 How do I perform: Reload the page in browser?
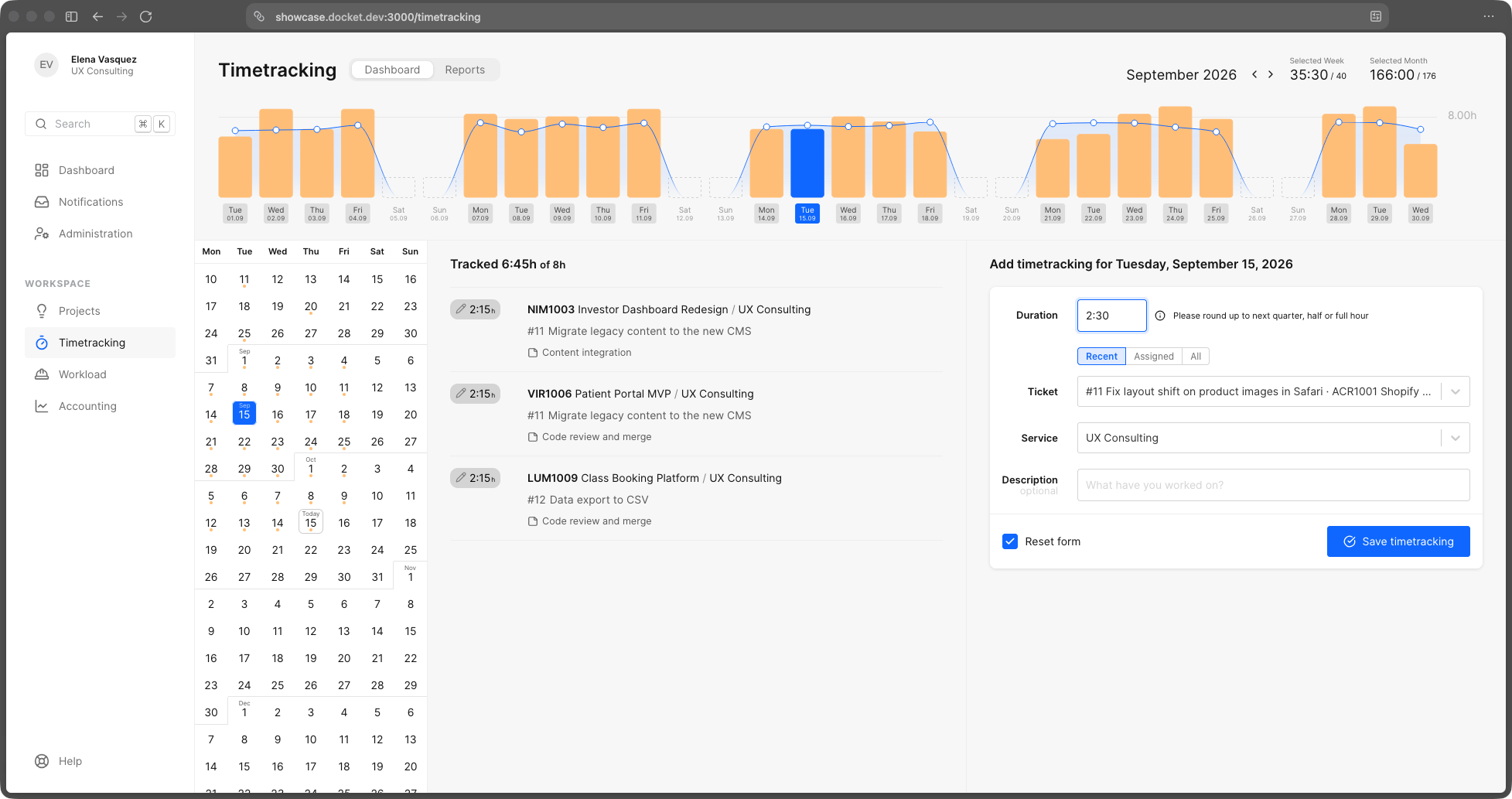click(x=145, y=16)
